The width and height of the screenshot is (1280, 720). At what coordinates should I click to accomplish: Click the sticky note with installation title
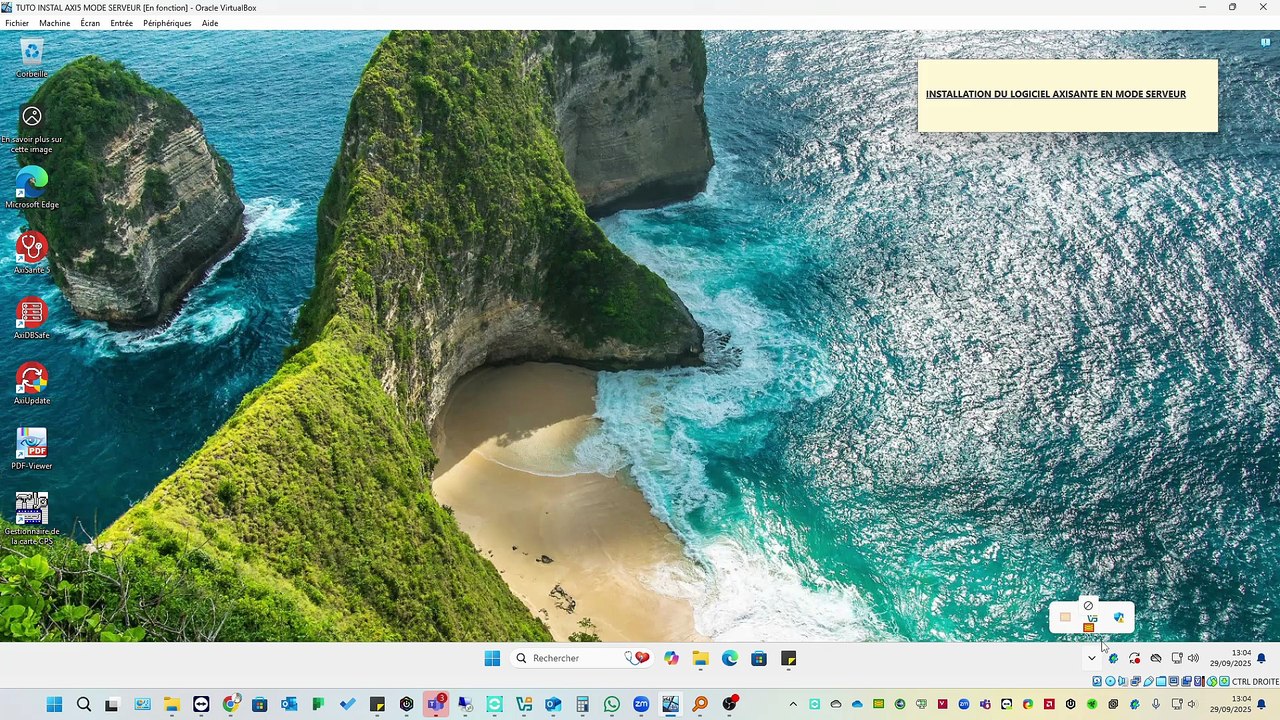click(x=1068, y=95)
